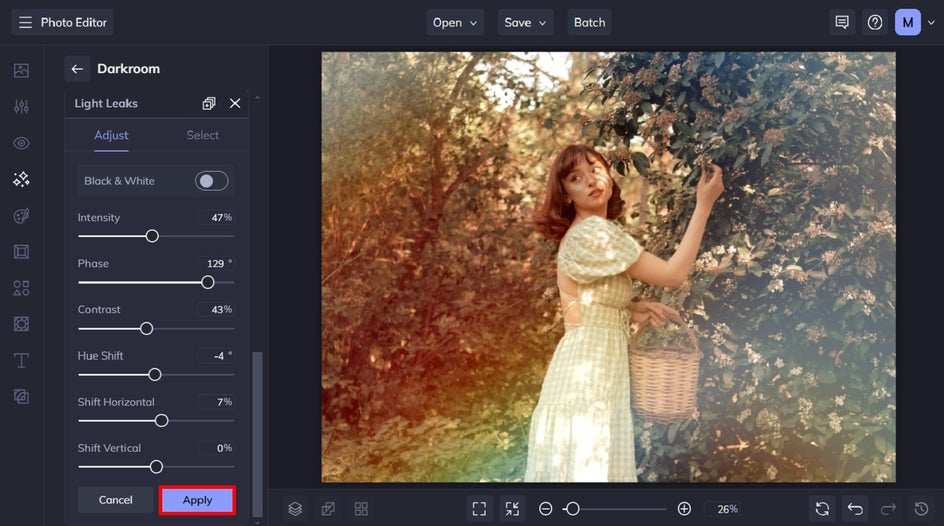Open the Layers panel icon
Viewport: 944px width, 526px height.
pyautogui.click(x=295, y=509)
